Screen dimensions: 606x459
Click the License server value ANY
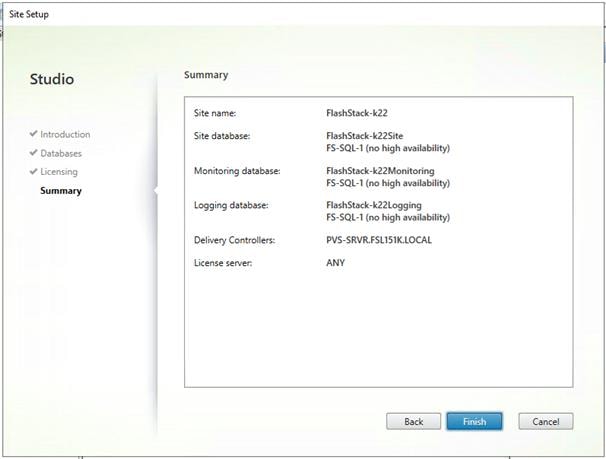point(335,263)
